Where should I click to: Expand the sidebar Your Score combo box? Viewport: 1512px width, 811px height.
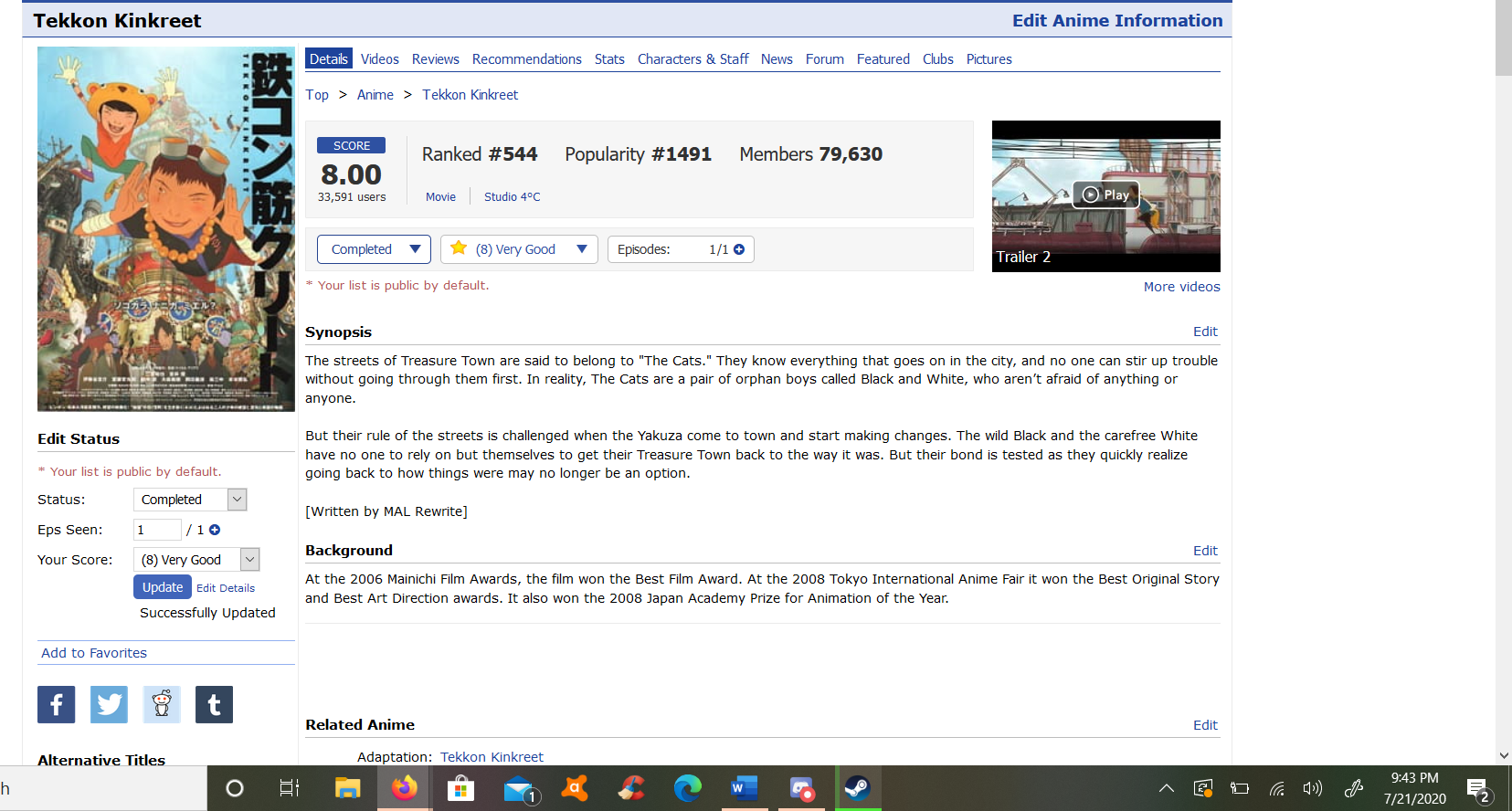pyautogui.click(x=196, y=560)
